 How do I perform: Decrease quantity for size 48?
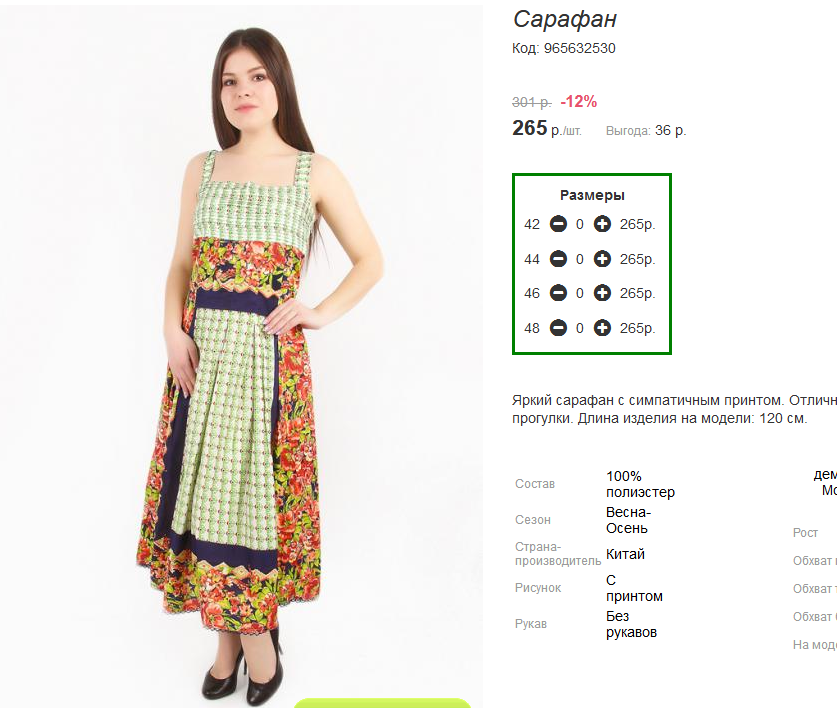click(558, 328)
